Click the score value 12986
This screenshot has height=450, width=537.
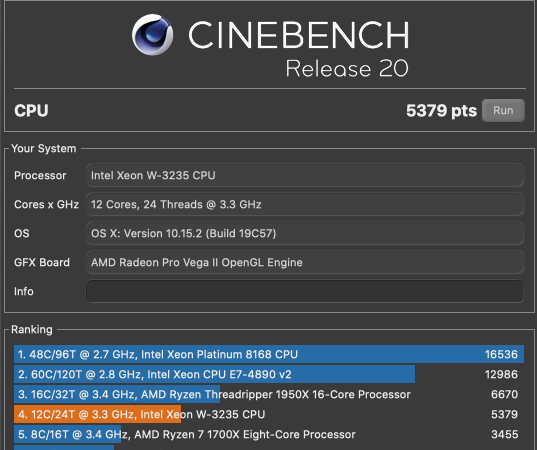[x=501, y=374]
